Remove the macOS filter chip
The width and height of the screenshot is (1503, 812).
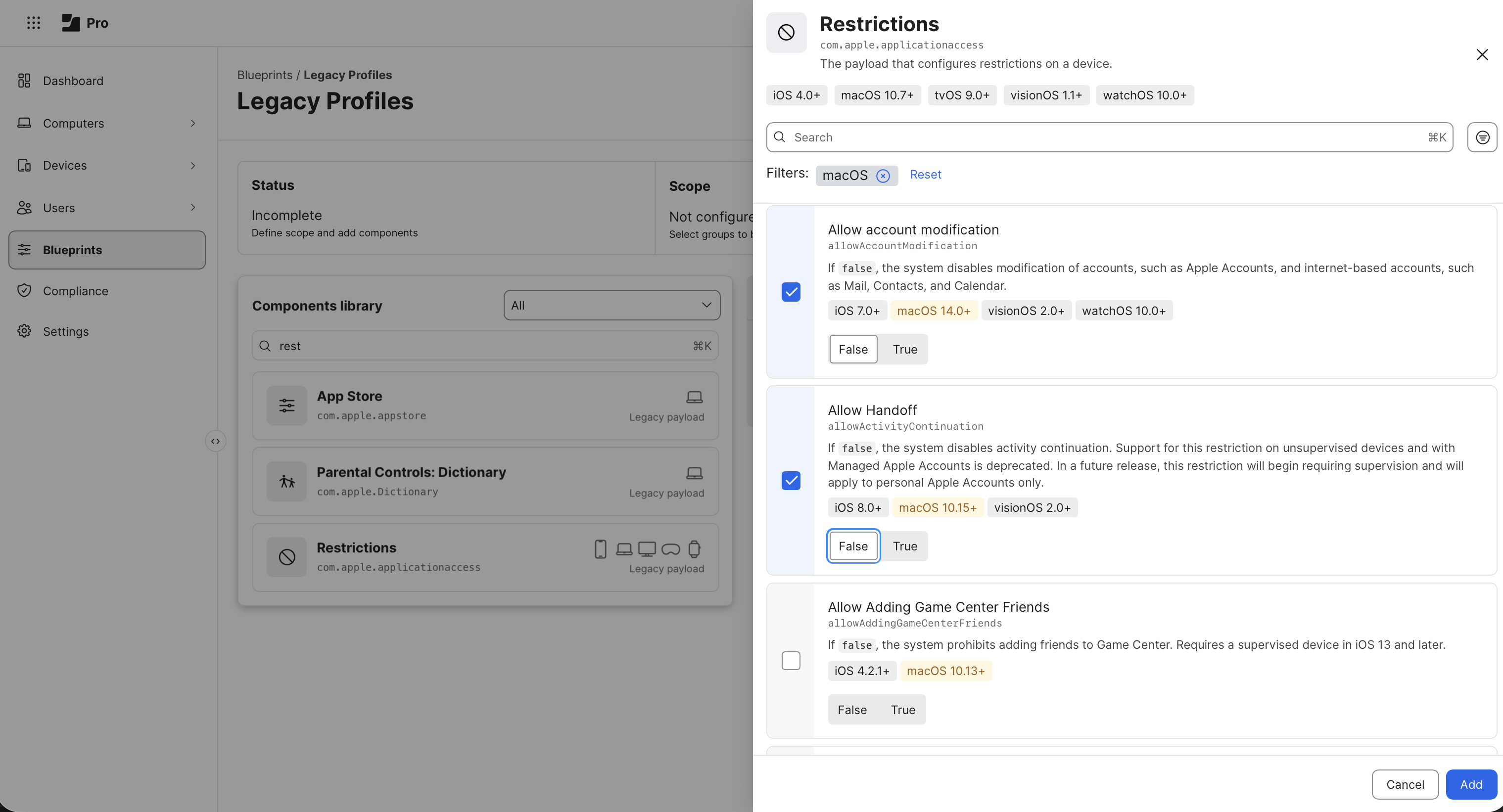pos(883,176)
